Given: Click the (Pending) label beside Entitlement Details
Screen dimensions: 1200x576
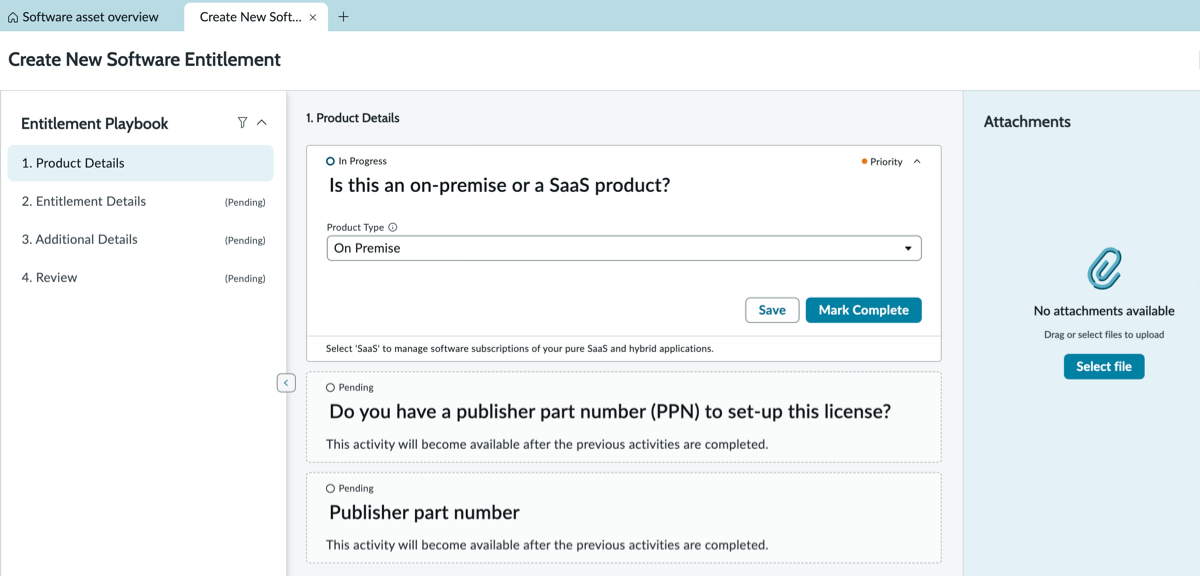Looking at the screenshot, I should click(x=245, y=202).
